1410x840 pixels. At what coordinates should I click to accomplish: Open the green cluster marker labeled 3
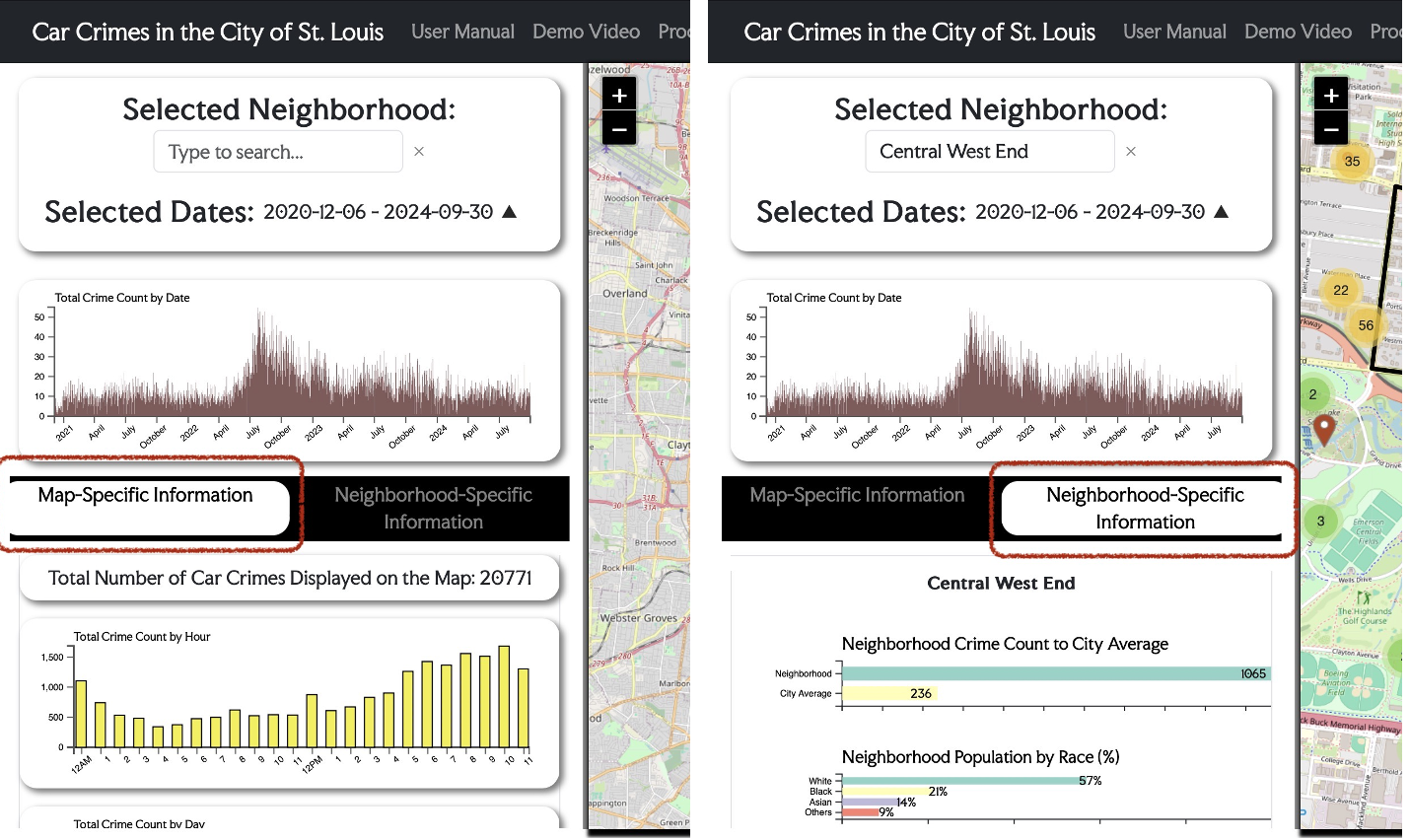[1320, 522]
